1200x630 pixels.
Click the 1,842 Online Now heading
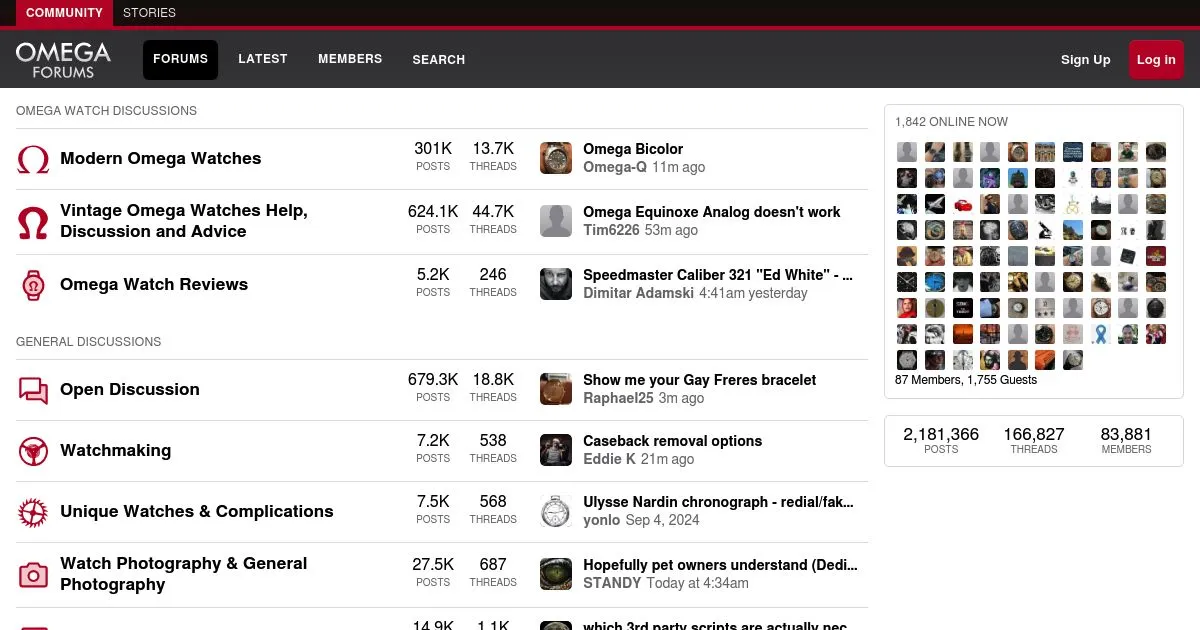(x=951, y=122)
